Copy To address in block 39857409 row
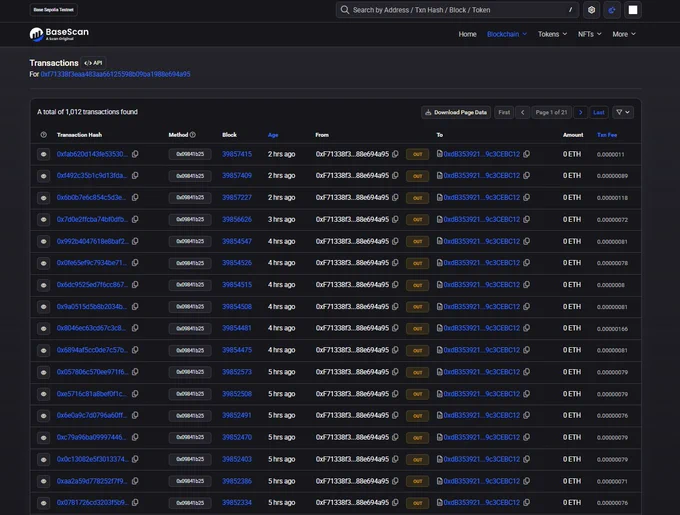This screenshot has width=680, height=515. click(x=526, y=176)
